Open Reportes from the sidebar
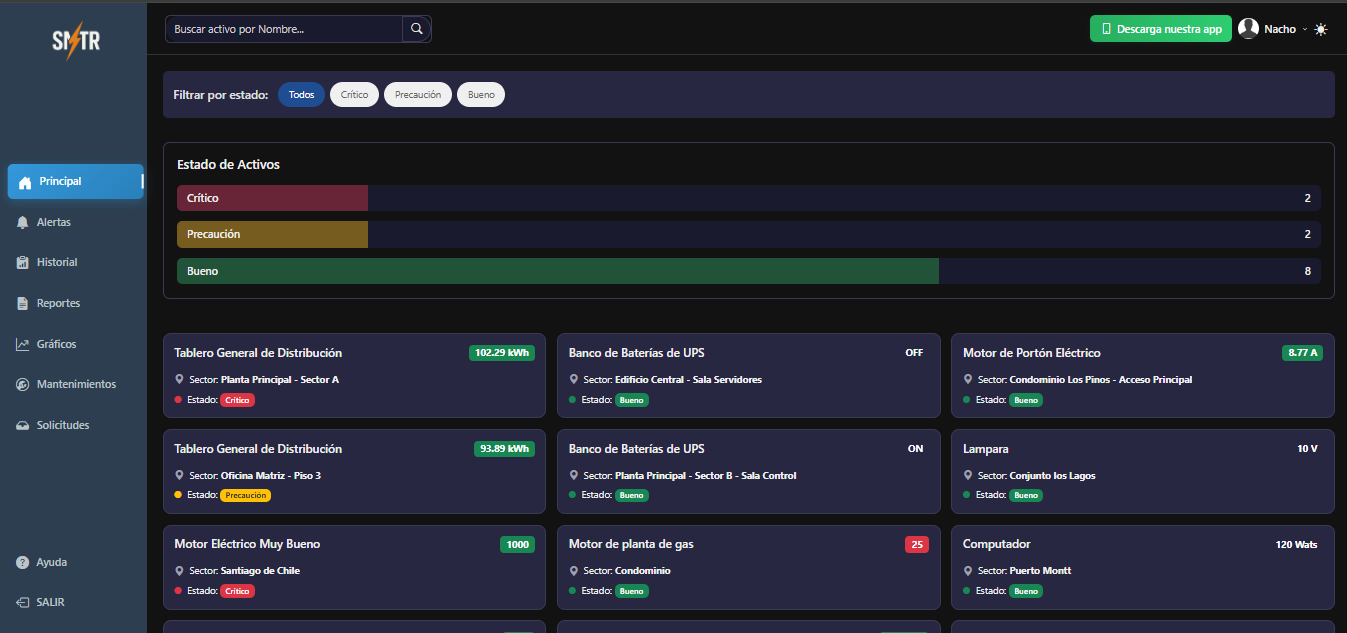Screen dimensions: 1347x633 57,303
